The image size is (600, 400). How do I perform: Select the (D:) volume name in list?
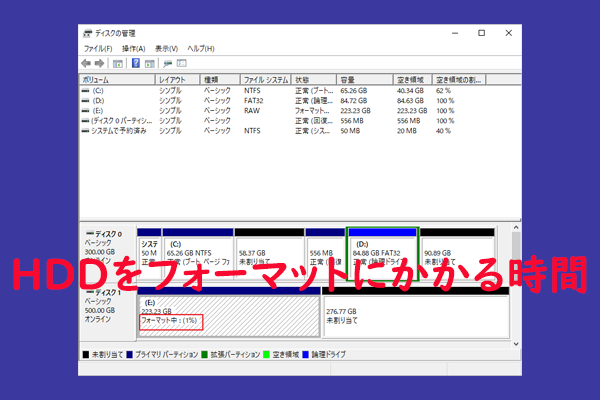click(x=98, y=101)
